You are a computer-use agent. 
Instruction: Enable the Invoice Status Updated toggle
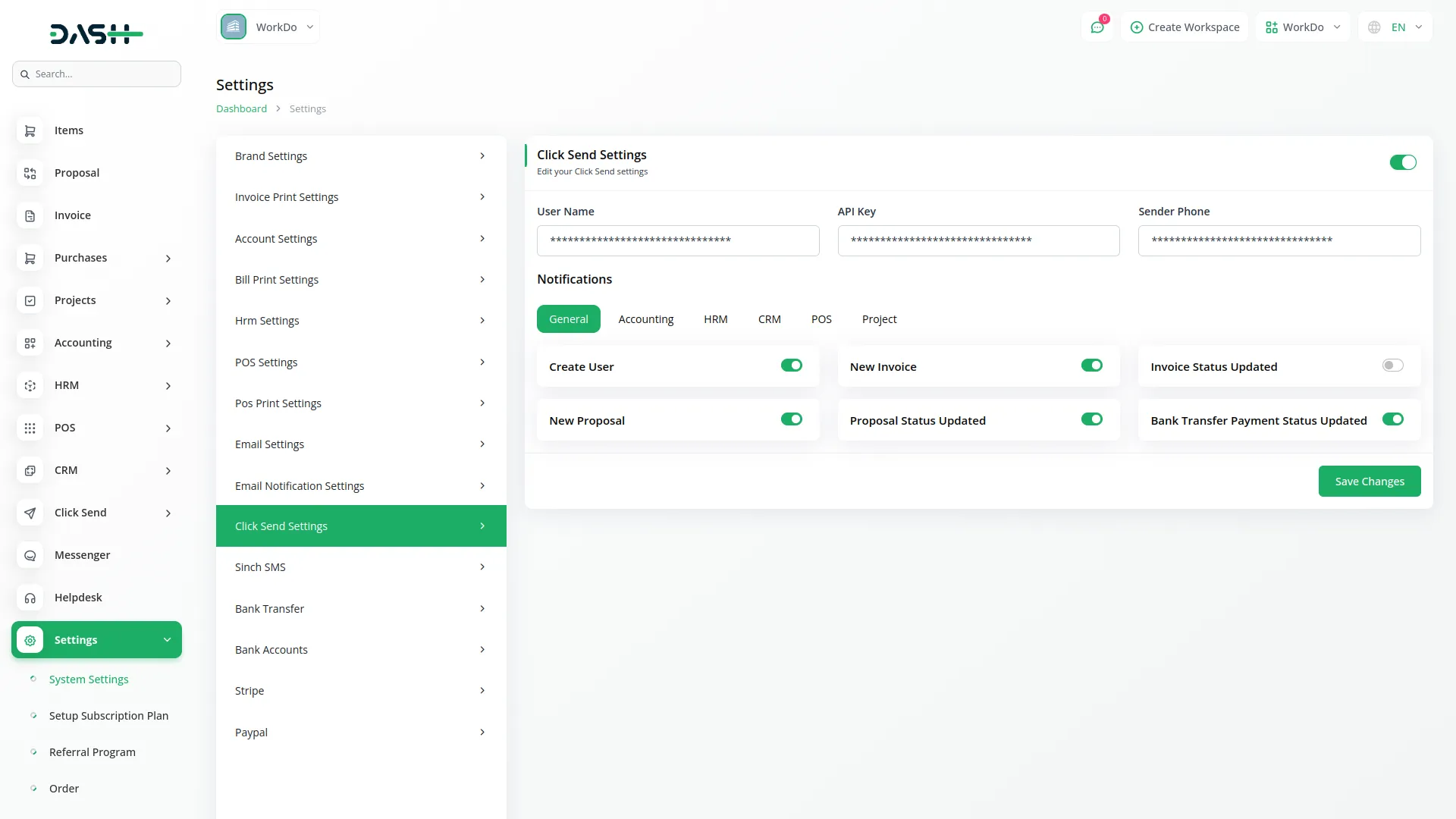[1392, 366]
